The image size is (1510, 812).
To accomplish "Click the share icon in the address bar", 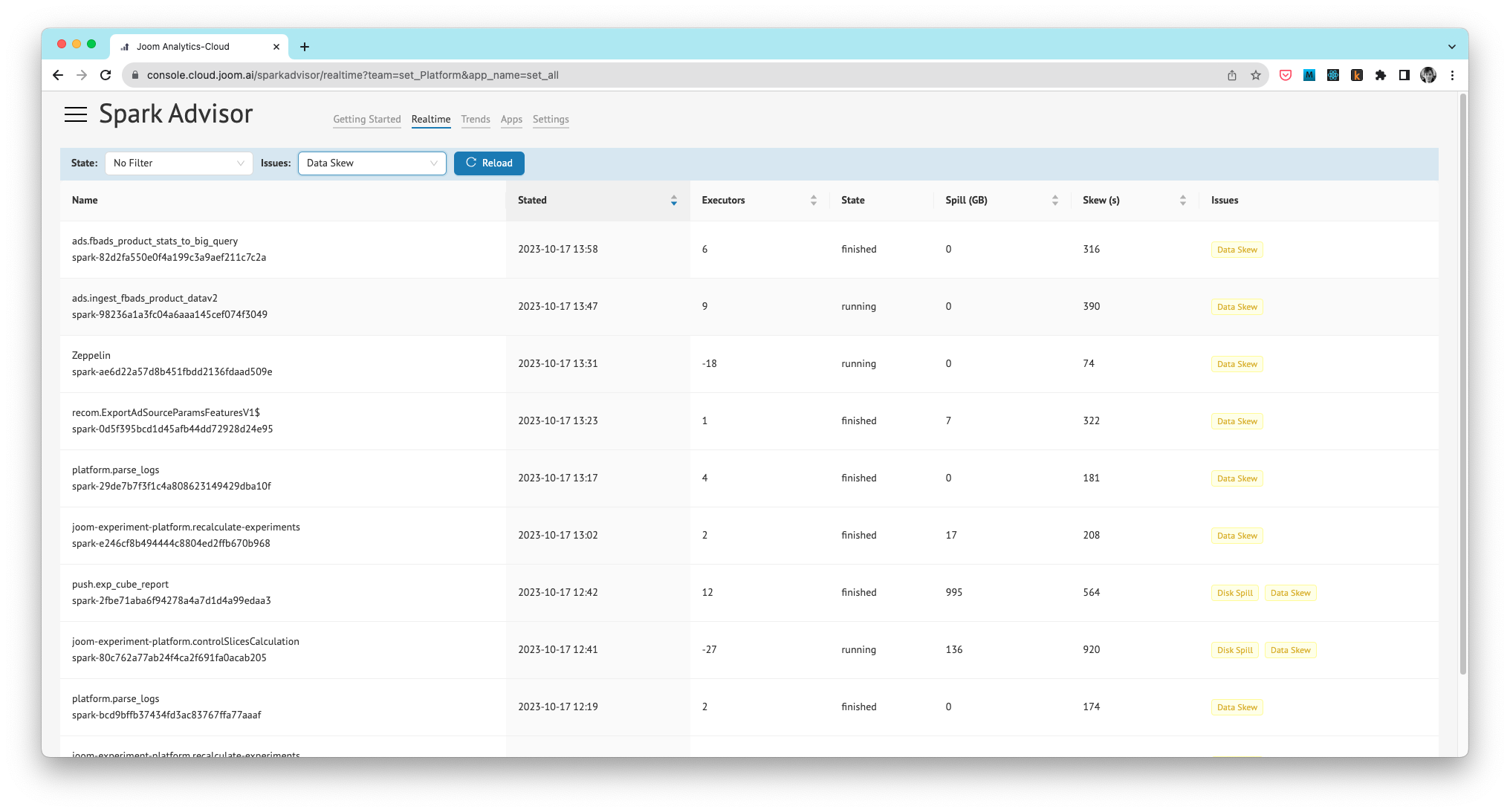I will click(1231, 75).
